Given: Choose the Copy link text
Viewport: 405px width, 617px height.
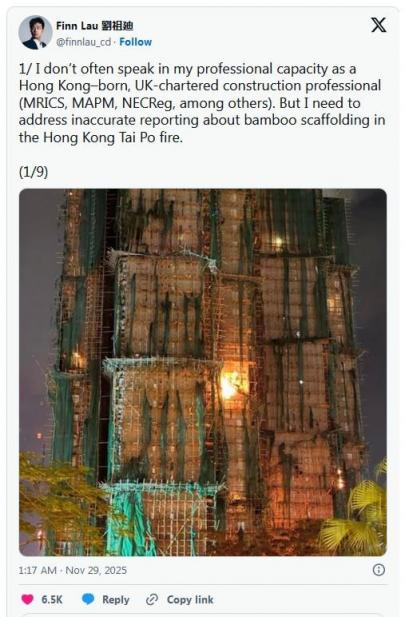Looking at the screenshot, I should [x=190, y=599].
